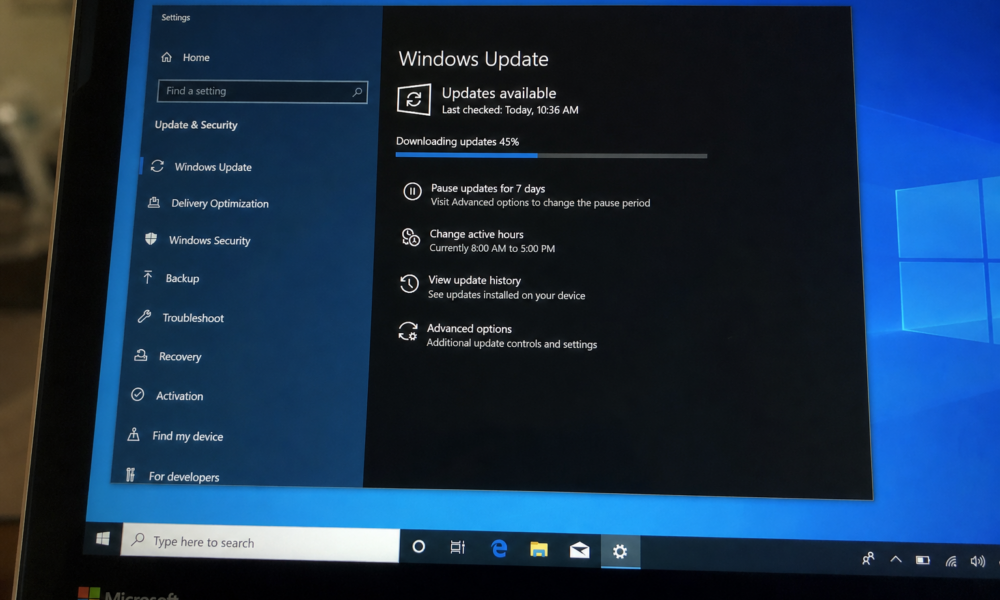Open the Windows Start button

pyautogui.click(x=103, y=539)
